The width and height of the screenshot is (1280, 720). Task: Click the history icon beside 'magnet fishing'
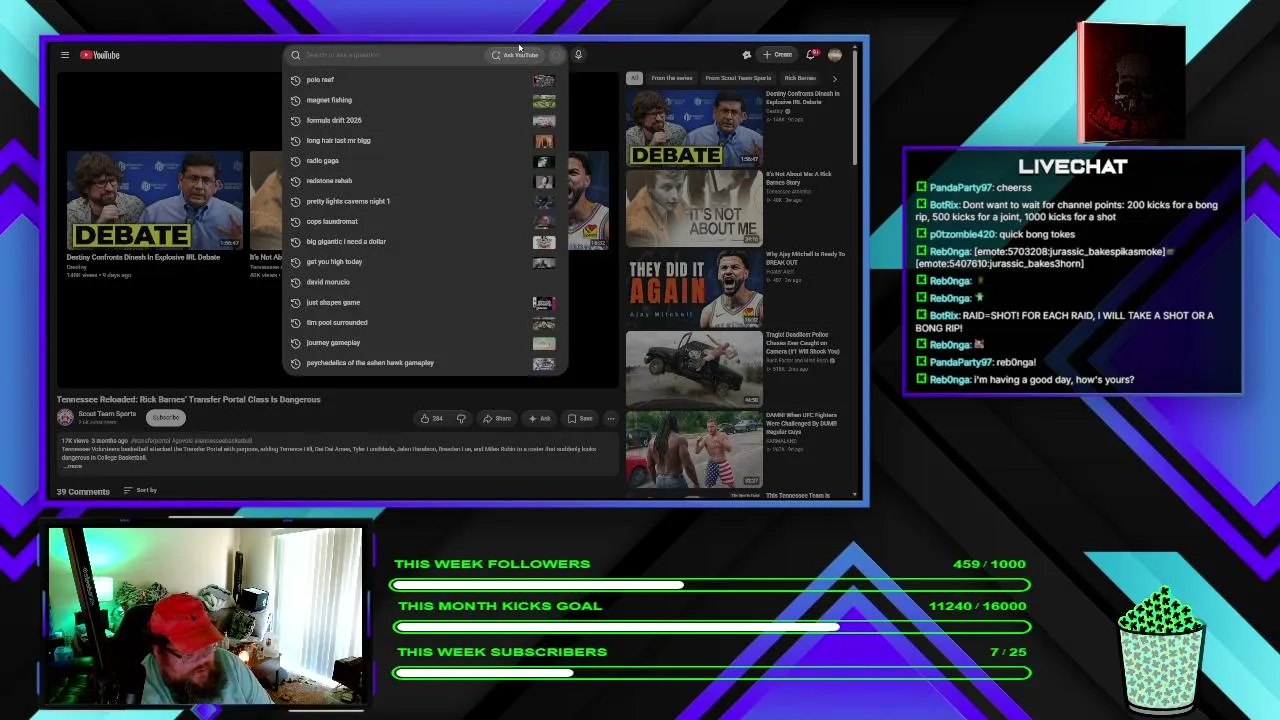(x=295, y=100)
